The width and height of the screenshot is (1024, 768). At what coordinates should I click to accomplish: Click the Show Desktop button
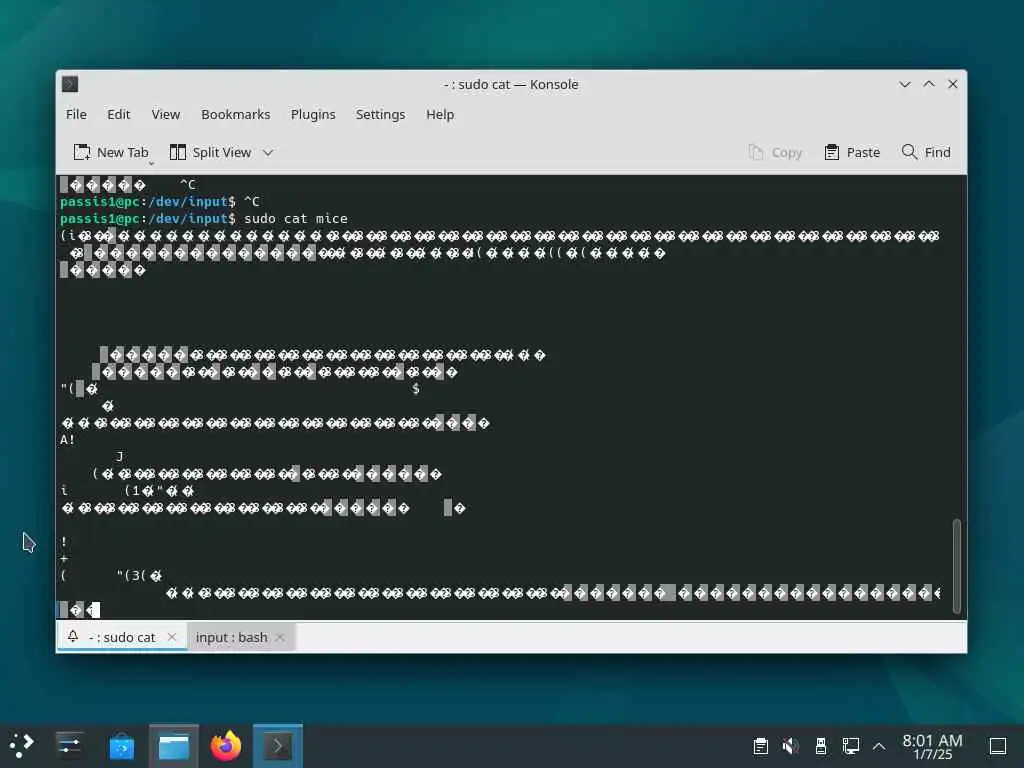pos(997,746)
